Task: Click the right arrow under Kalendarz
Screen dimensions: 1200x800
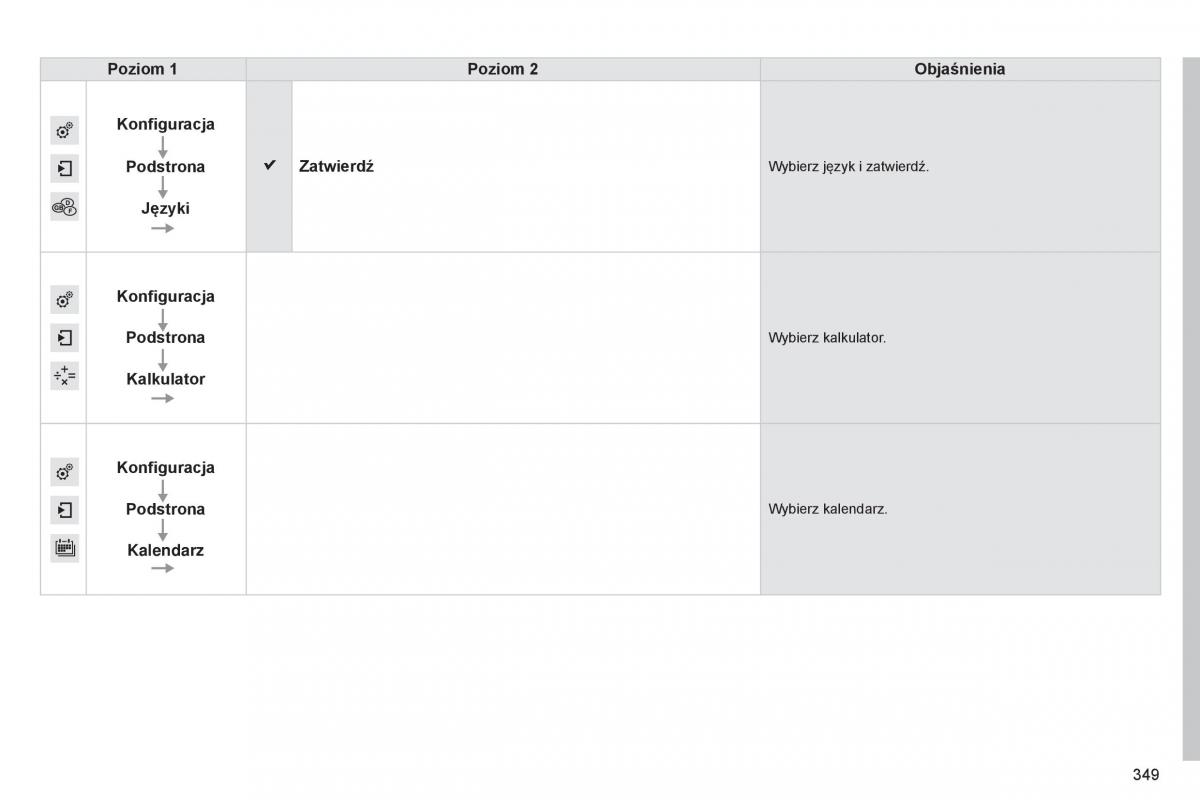Action: 163,569
